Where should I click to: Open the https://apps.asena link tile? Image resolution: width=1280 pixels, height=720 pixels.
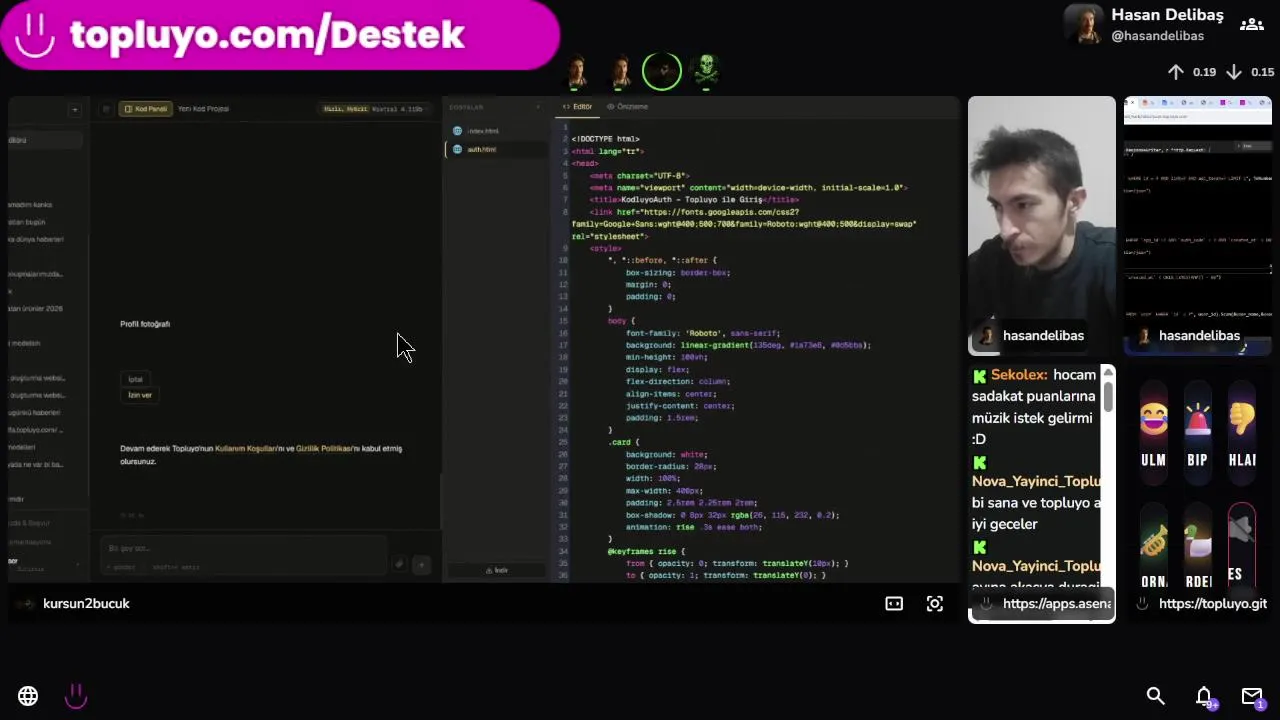(1041, 604)
